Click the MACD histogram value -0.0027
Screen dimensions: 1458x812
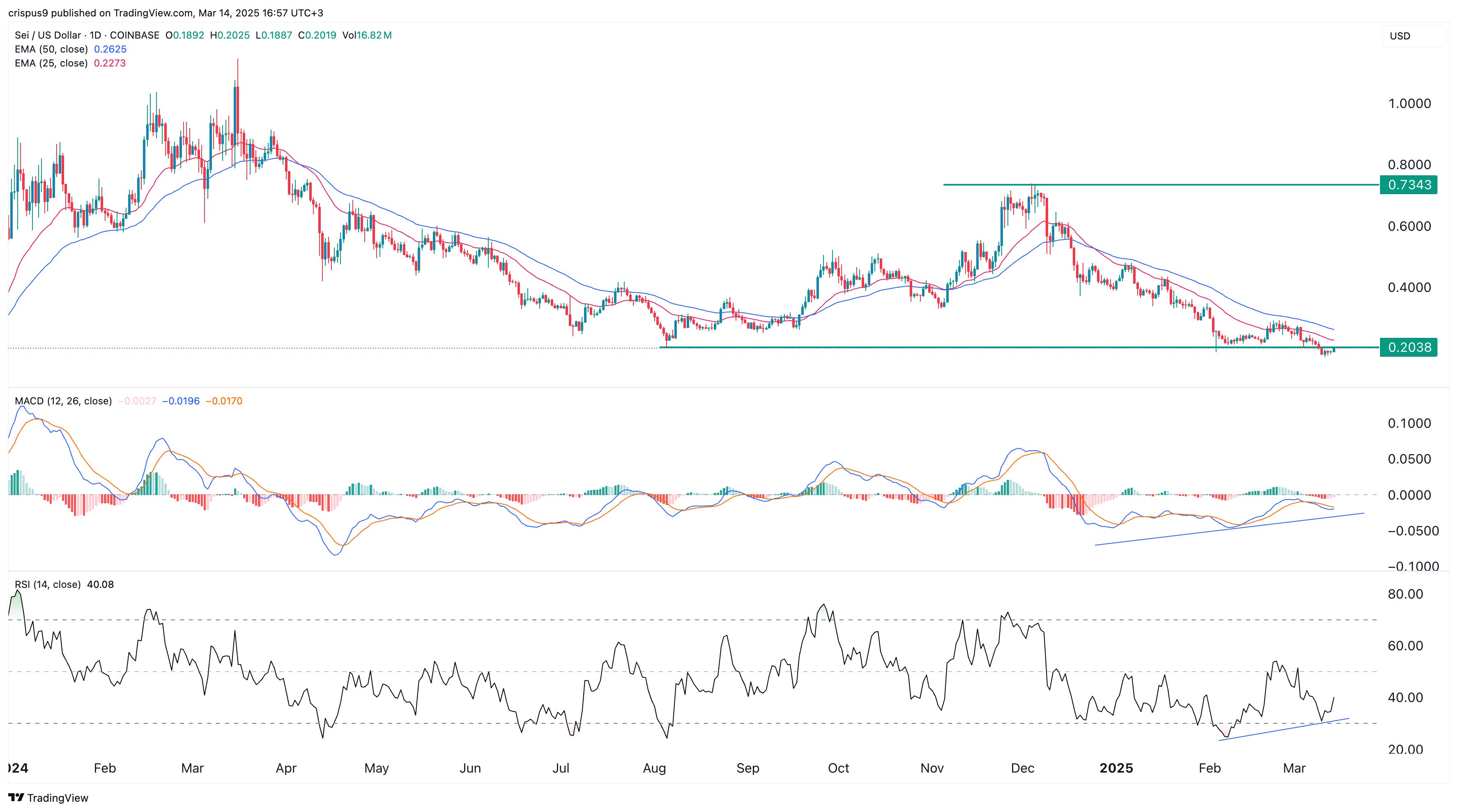click(x=138, y=401)
